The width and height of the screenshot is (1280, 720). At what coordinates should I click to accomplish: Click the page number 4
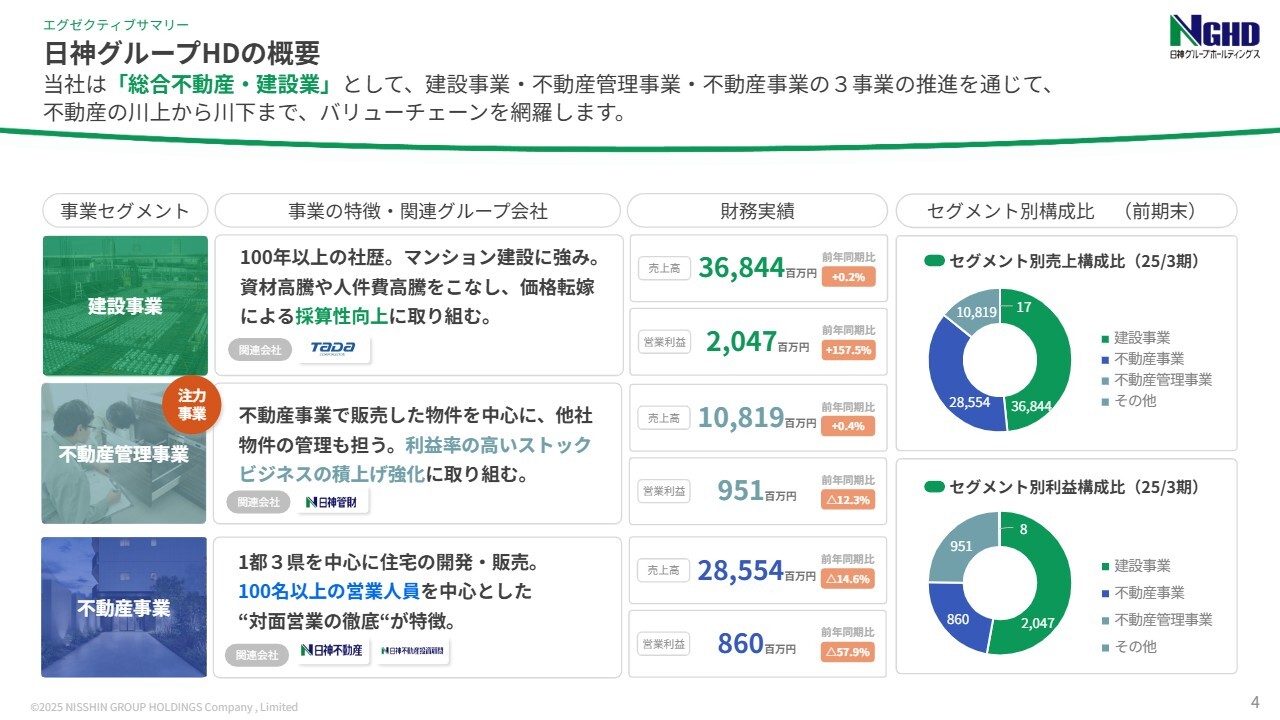[1255, 700]
